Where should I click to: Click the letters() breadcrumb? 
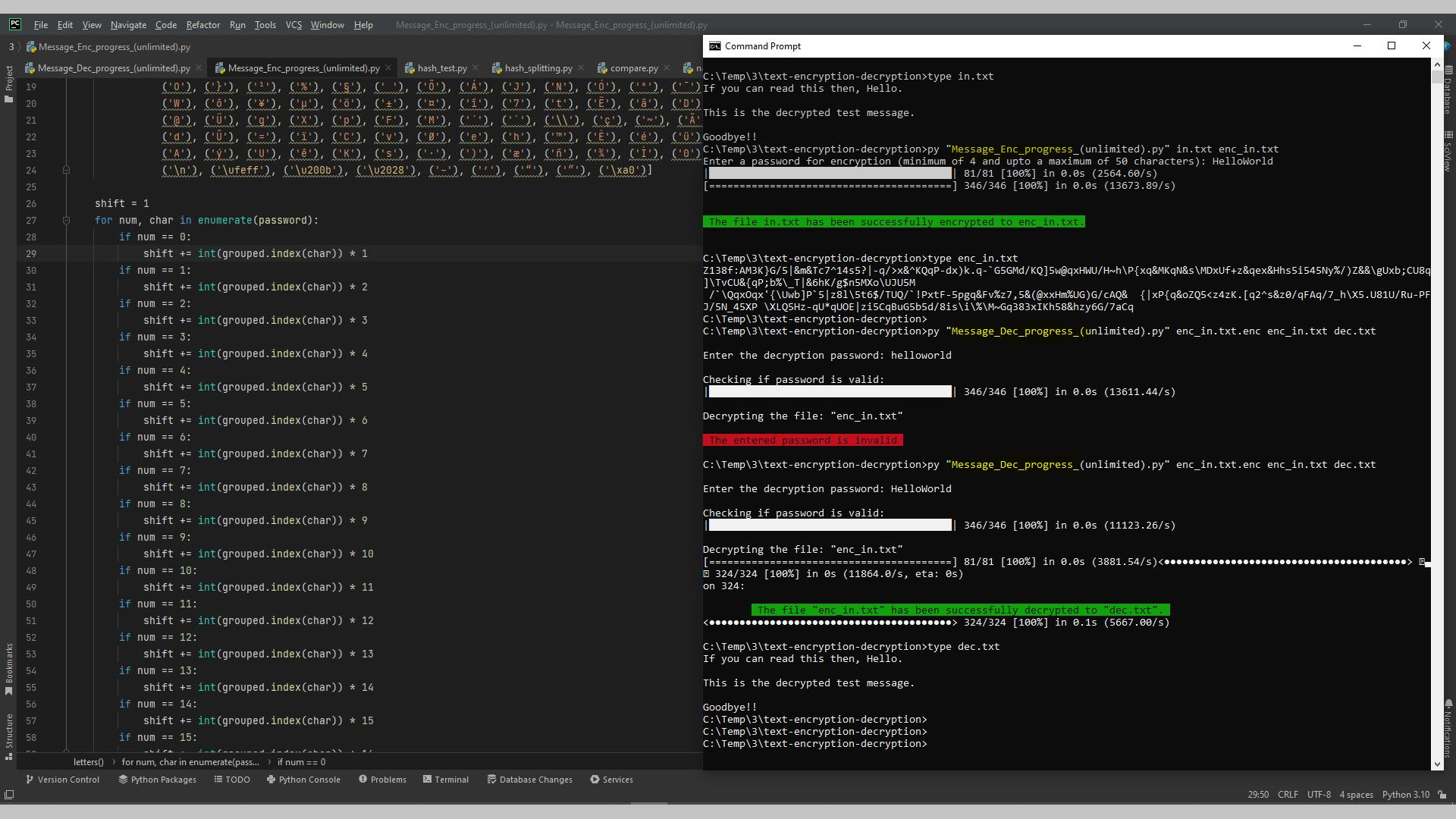pos(88,762)
